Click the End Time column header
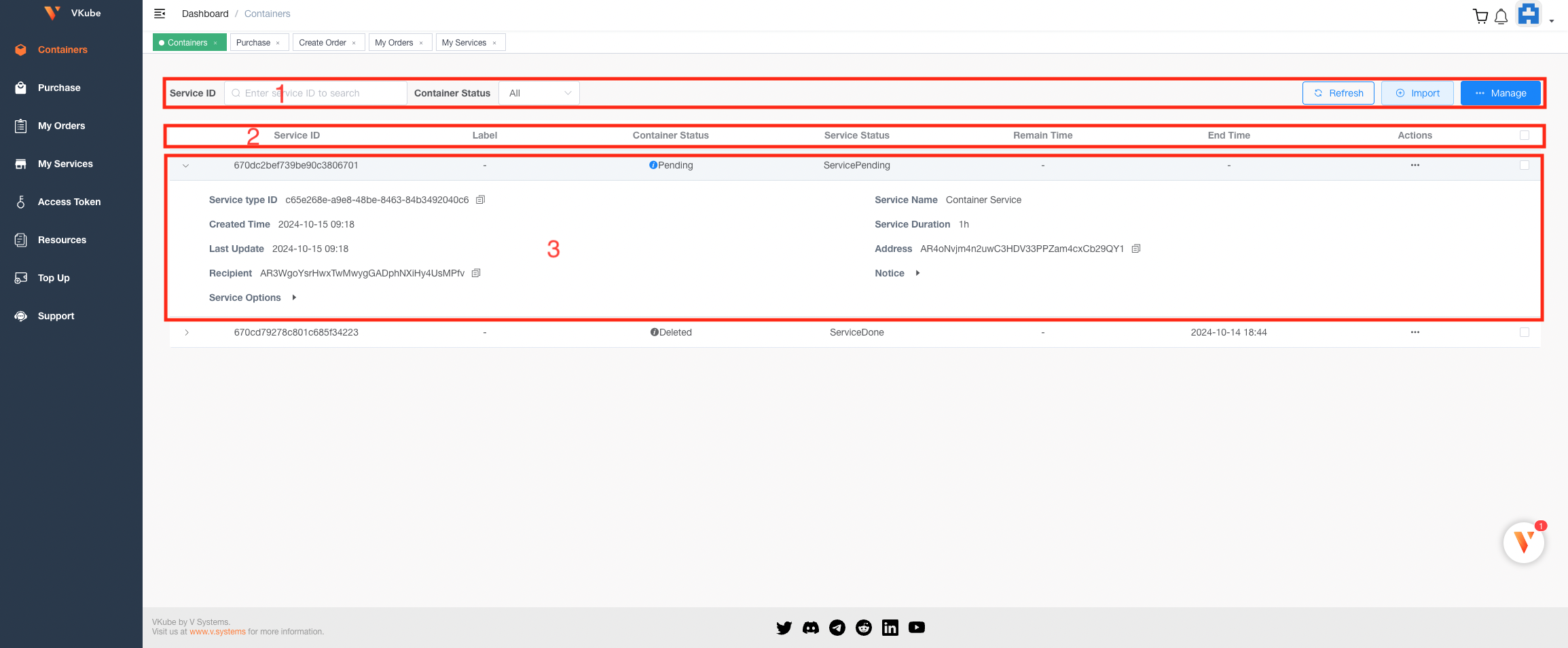Viewport: 1568px width, 648px height. pyautogui.click(x=1228, y=135)
